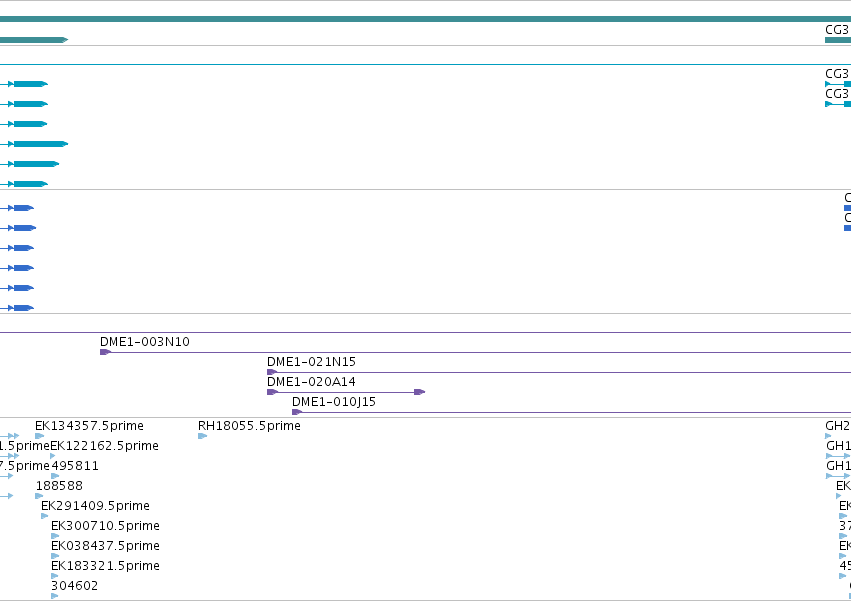
Task: Select the DME1-021N15 label
Action: (311, 362)
